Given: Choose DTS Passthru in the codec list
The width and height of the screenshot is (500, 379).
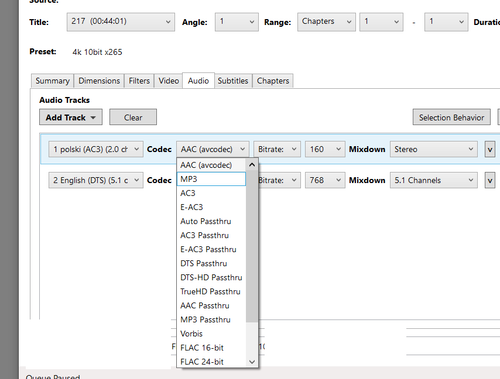Looking at the screenshot, I should 211,263.
